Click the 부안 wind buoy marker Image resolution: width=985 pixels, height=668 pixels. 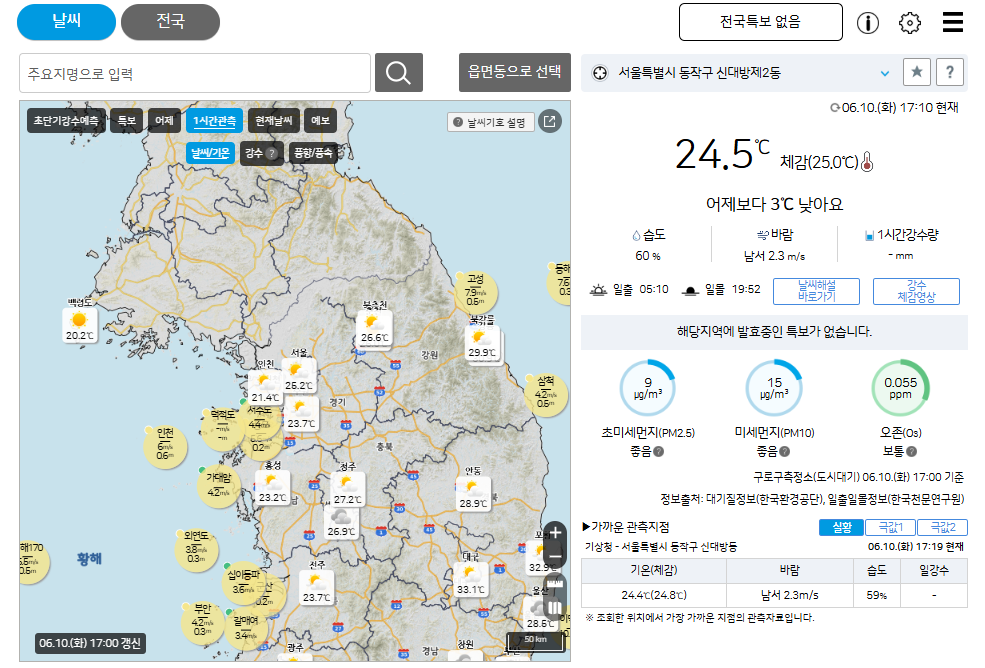pyautogui.click(x=202, y=622)
